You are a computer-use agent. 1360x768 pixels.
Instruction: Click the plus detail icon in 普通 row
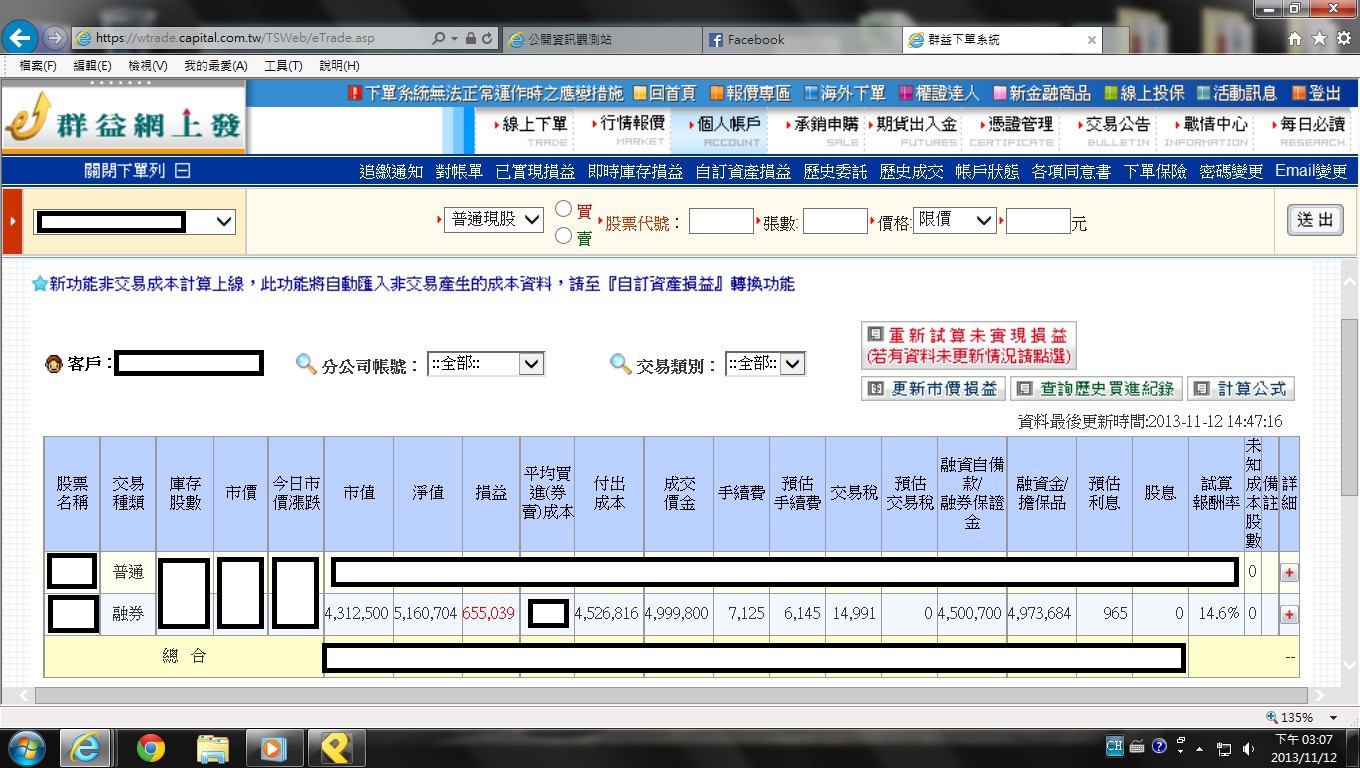(x=1289, y=573)
